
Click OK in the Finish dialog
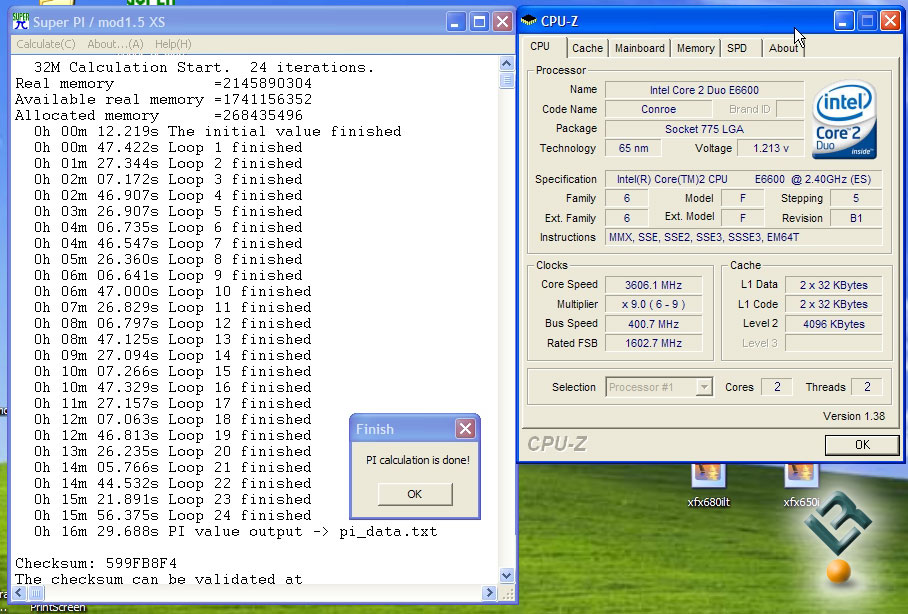coord(415,494)
